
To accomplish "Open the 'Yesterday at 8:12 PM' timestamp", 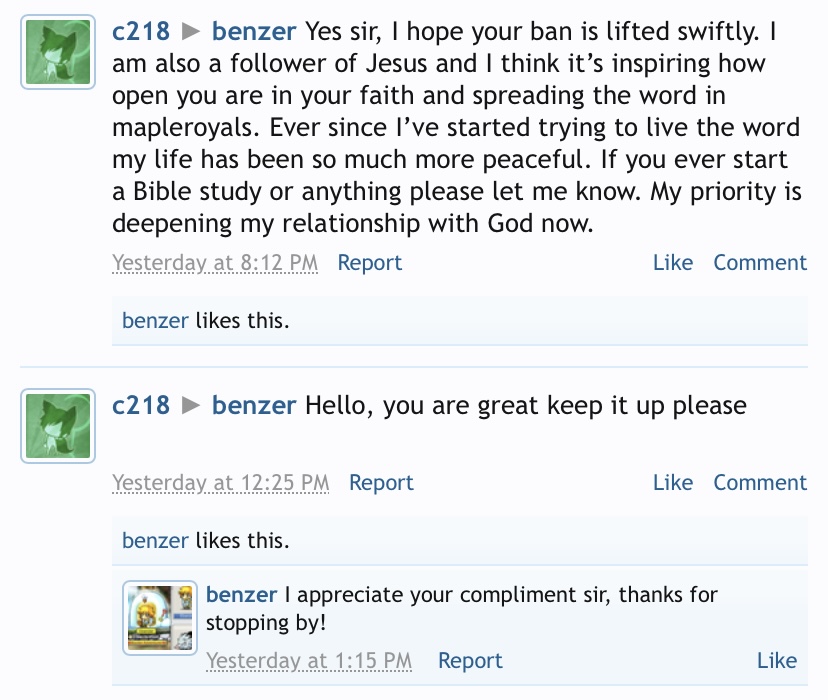I will click(x=215, y=263).
